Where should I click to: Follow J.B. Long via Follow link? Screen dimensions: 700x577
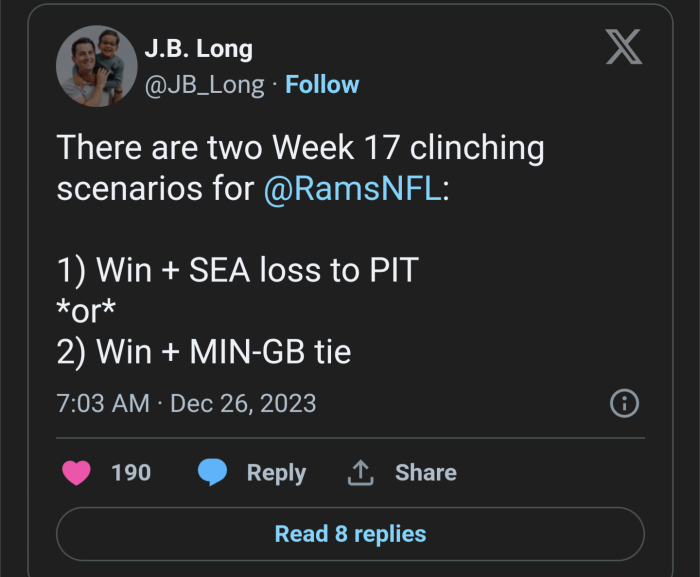[x=322, y=85]
